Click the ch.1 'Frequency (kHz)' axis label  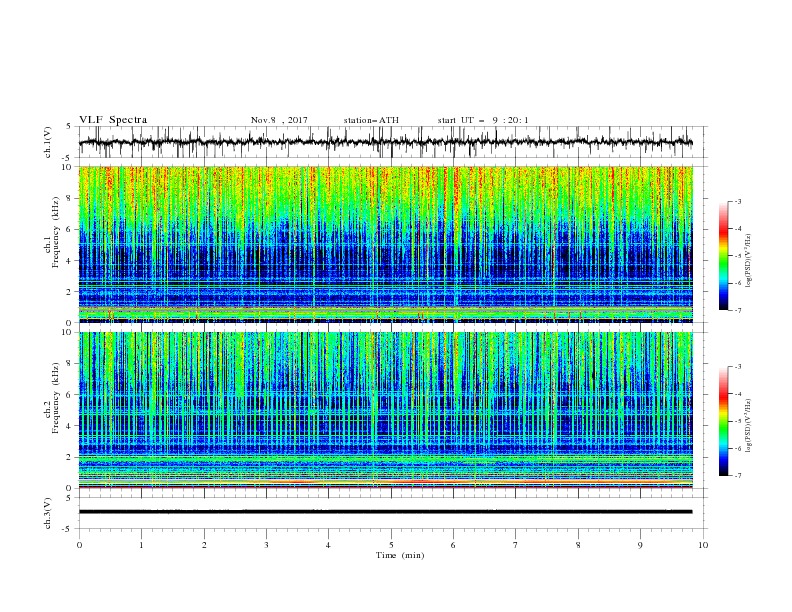(56, 232)
